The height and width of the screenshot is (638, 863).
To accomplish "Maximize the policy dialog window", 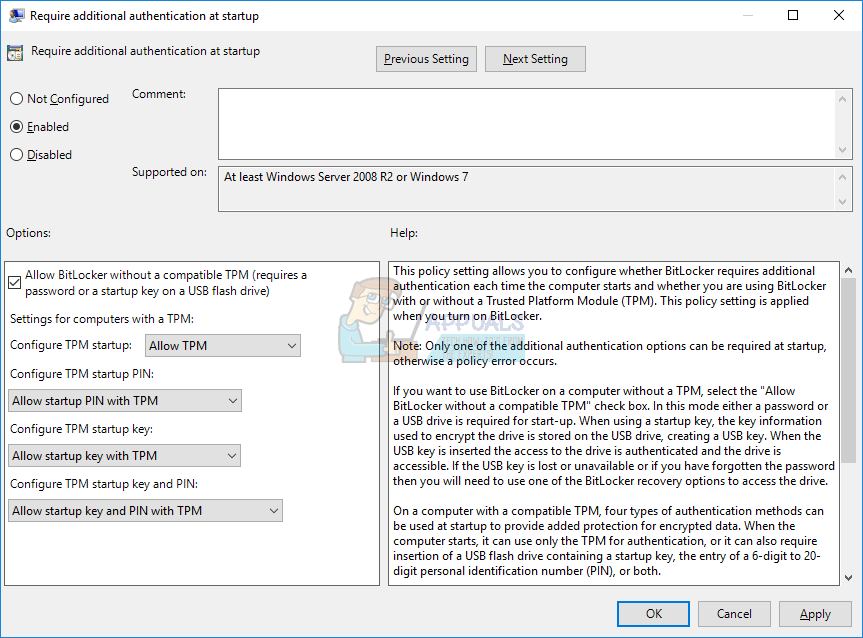I will click(793, 15).
